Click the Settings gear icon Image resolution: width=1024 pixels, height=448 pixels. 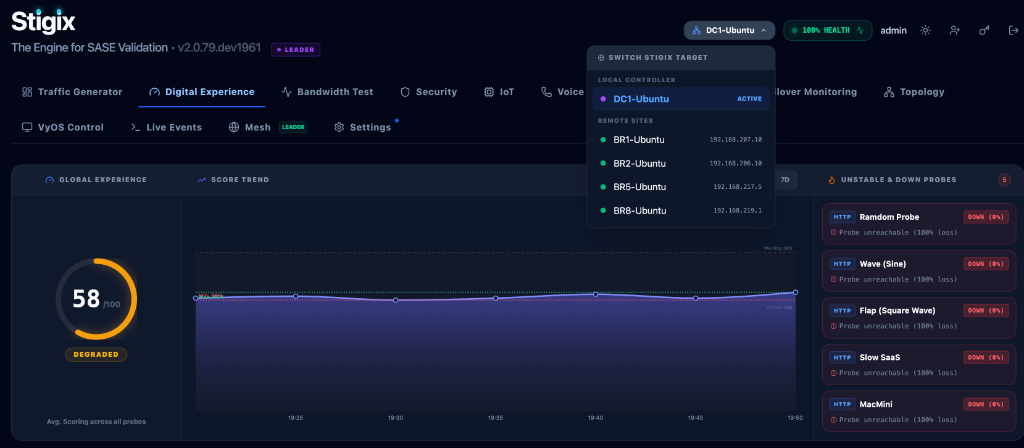[339, 127]
